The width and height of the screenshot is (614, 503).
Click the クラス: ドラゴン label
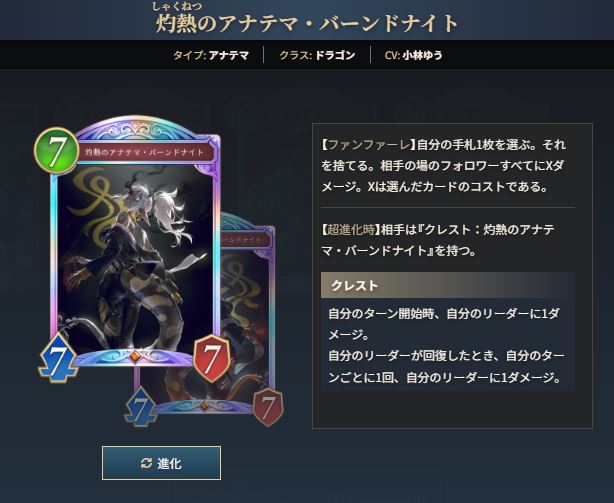point(317,55)
